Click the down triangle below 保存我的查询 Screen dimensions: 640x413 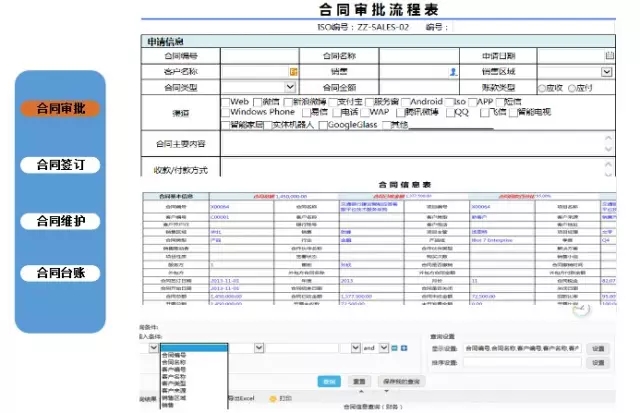click(386, 392)
